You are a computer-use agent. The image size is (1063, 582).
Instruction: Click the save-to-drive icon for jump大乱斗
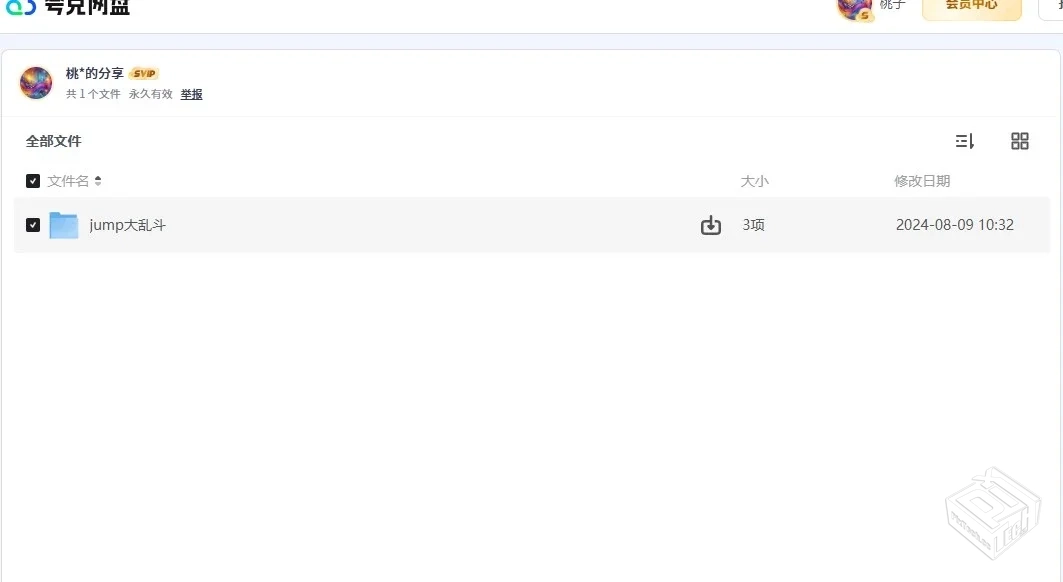coord(711,225)
